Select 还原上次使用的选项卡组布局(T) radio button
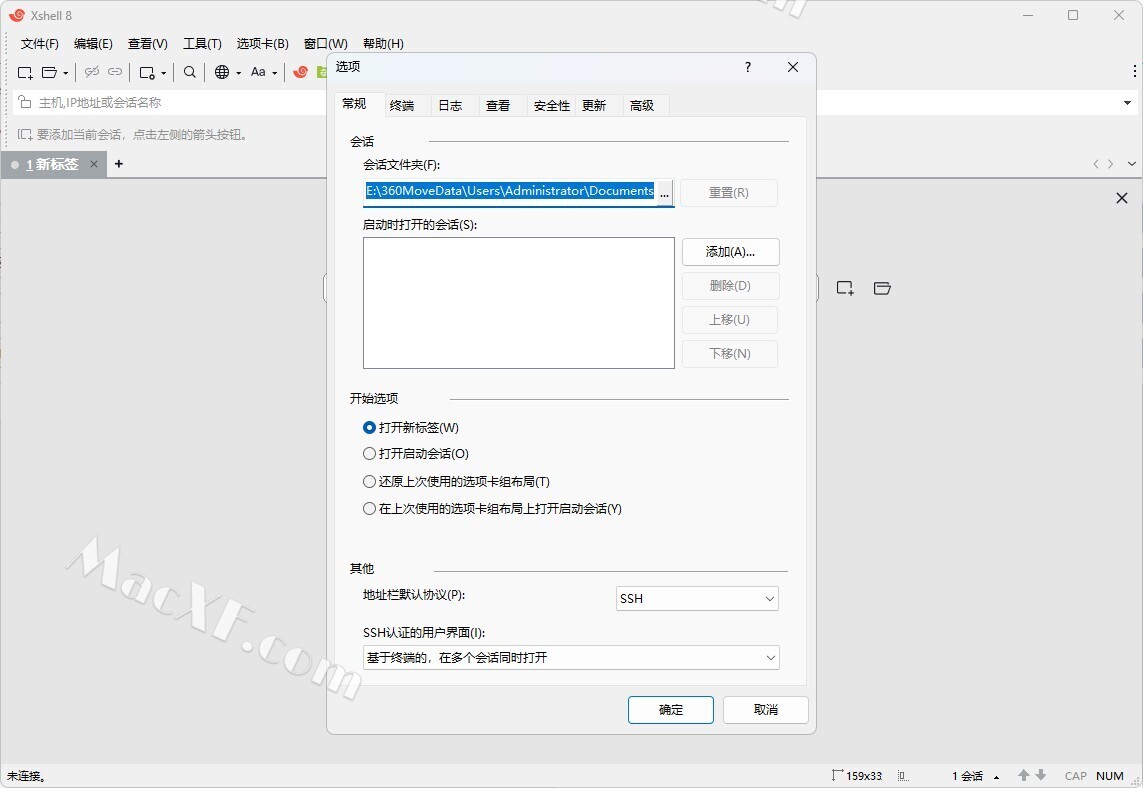 point(370,482)
